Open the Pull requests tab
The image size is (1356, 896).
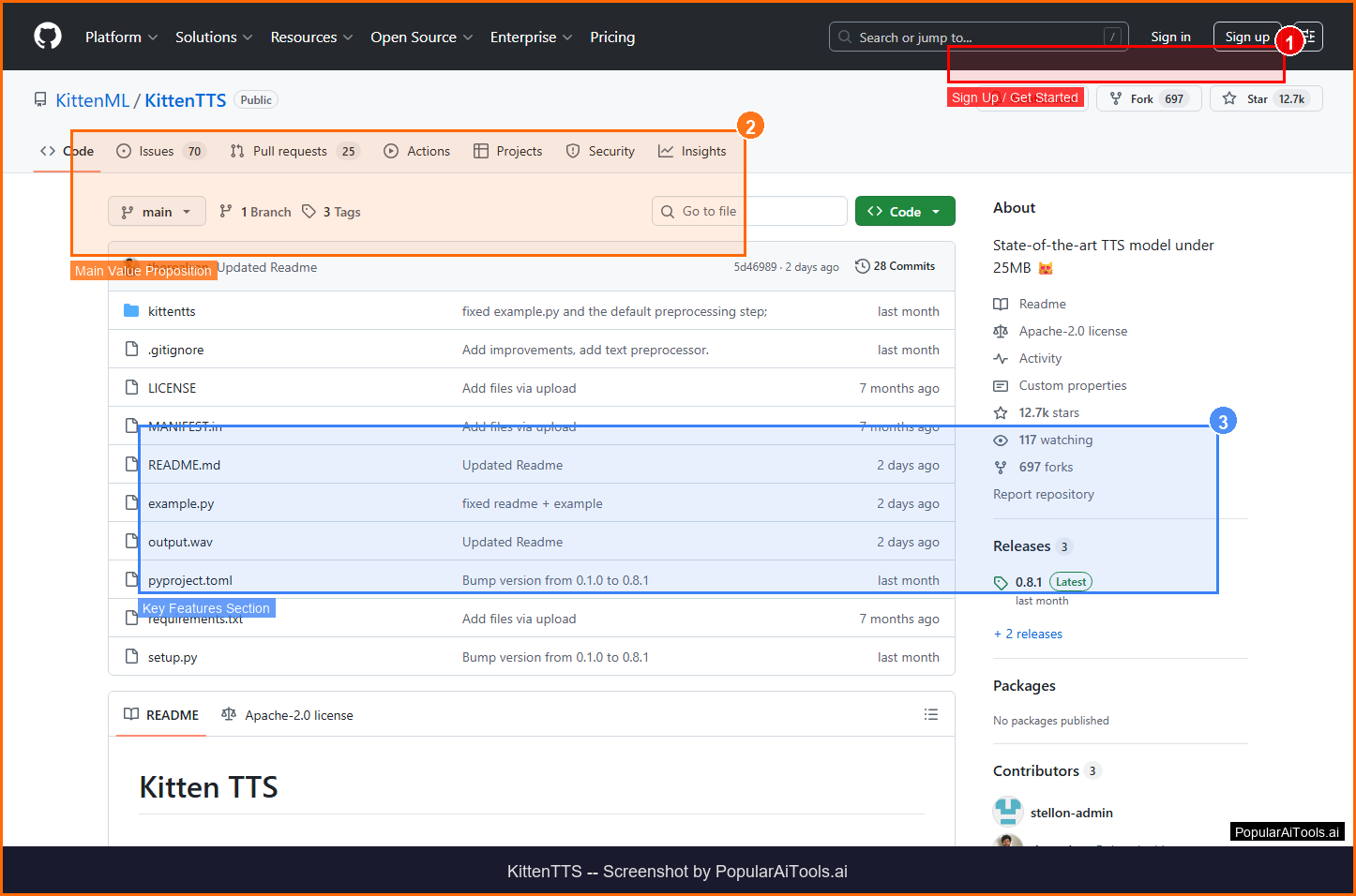(294, 151)
